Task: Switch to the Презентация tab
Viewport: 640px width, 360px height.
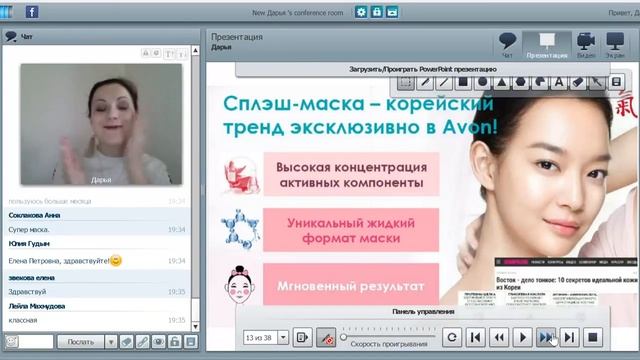Action: click(x=547, y=45)
